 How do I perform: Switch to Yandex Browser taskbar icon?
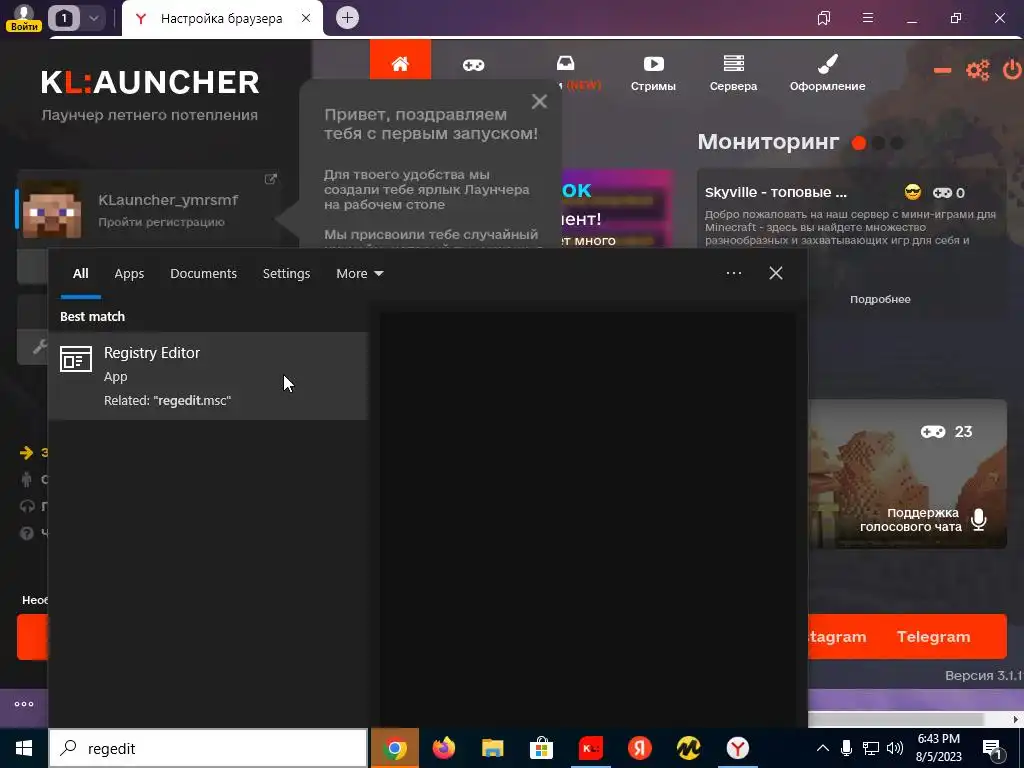(x=738, y=748)
